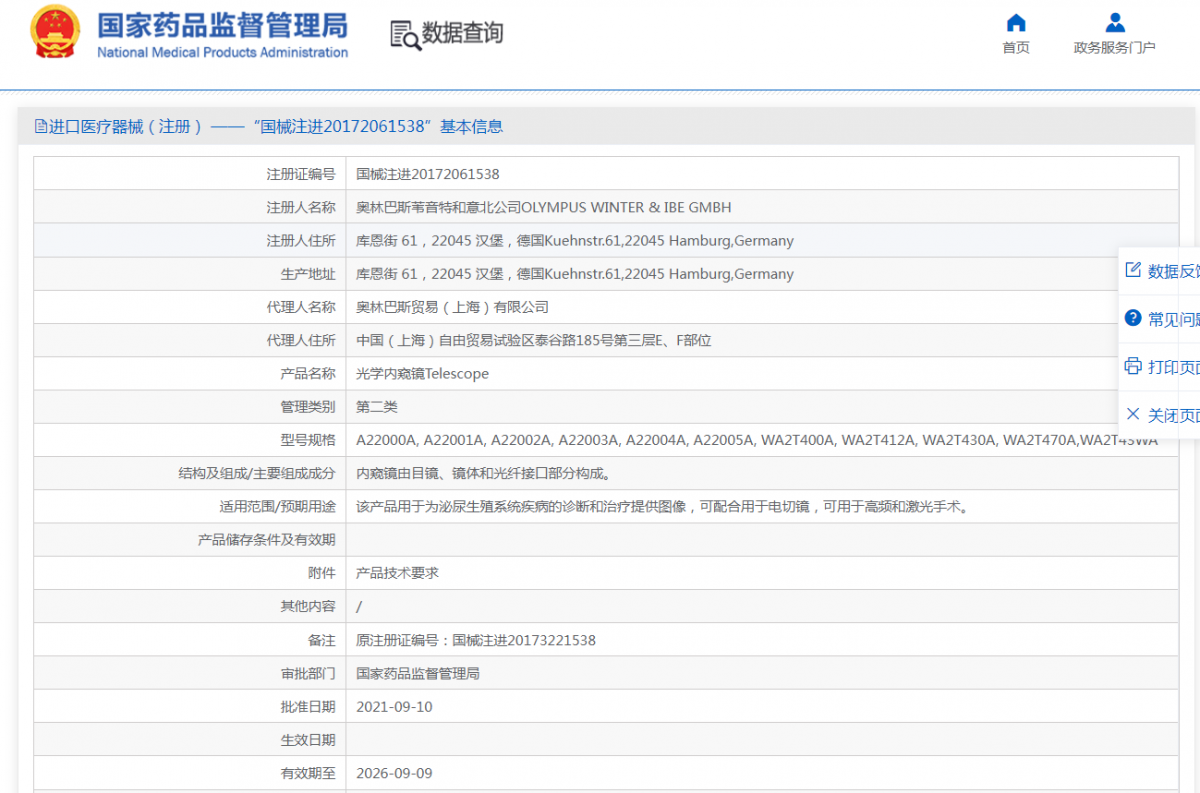Click approval date 2021-09-10
This screenshot has width=1200, height=793.
[x=394, y=707]
